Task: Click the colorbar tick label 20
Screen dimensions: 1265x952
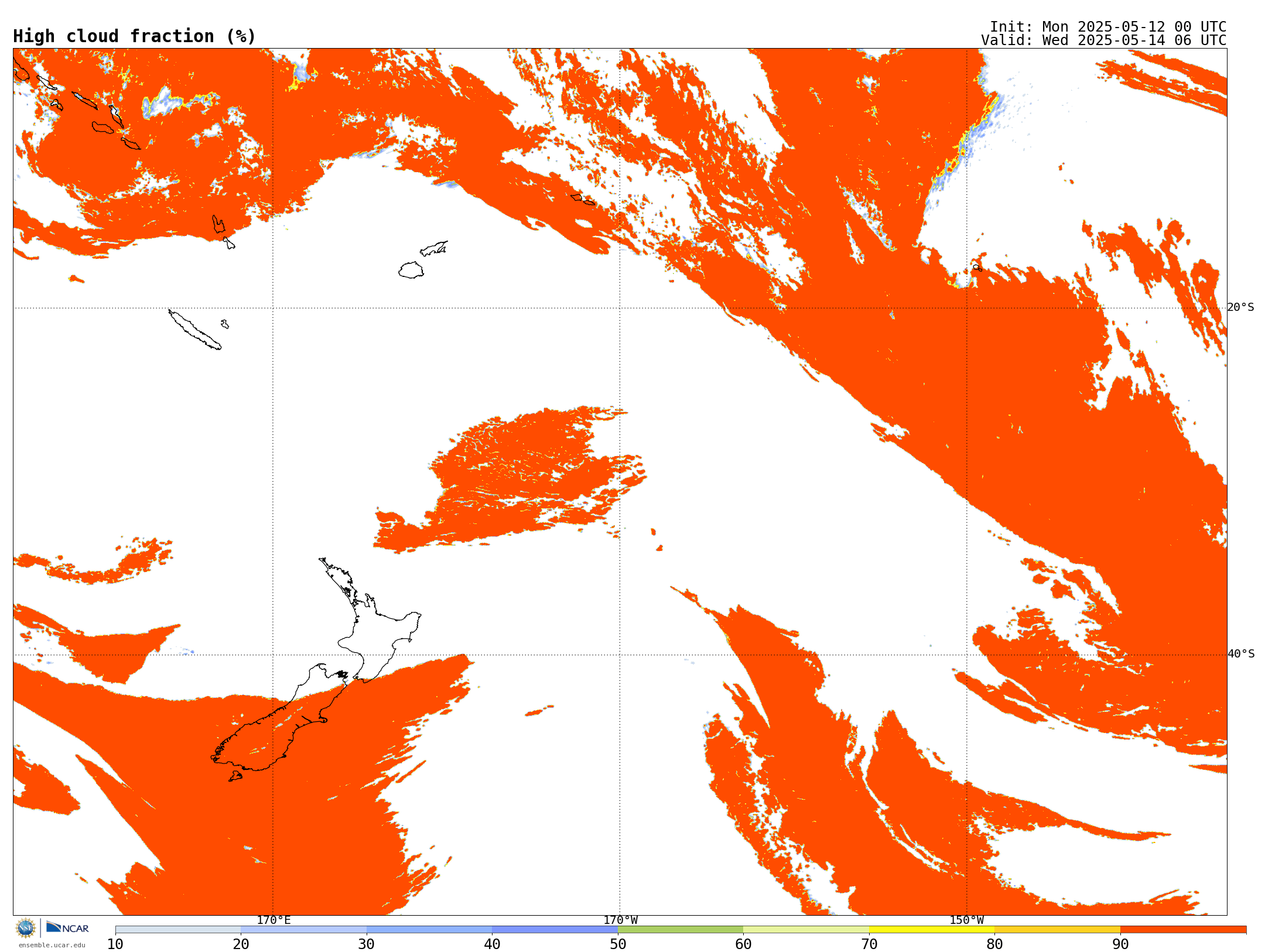Action: click(241, 944)
